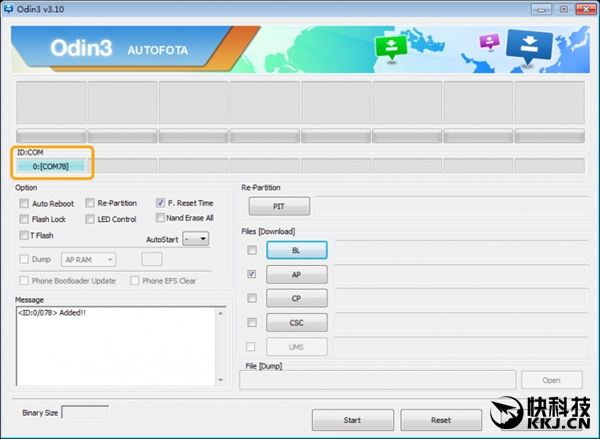
Task: Click the Message log scroll up arrow
Action: coord(221,313)
